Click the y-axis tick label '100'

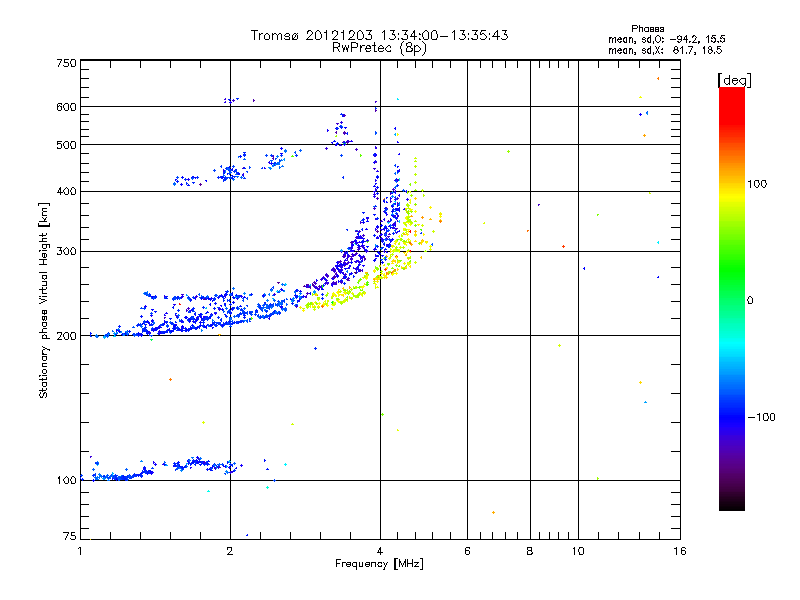point(66,480)
